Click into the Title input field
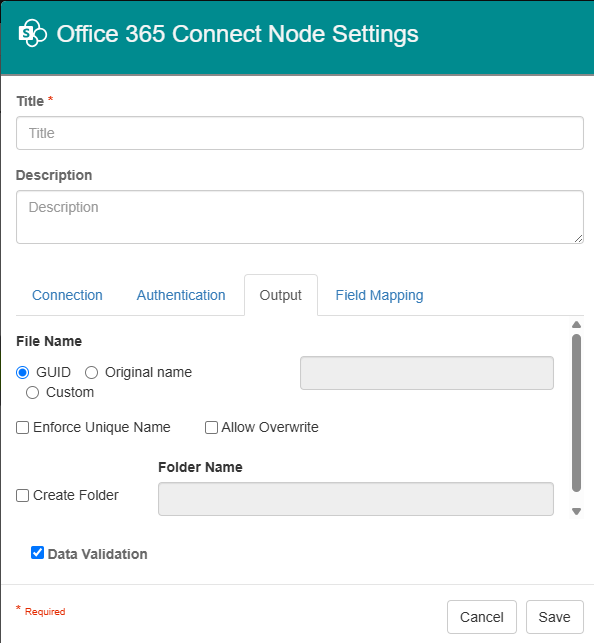The image size is (594, 643). (300, 133)
